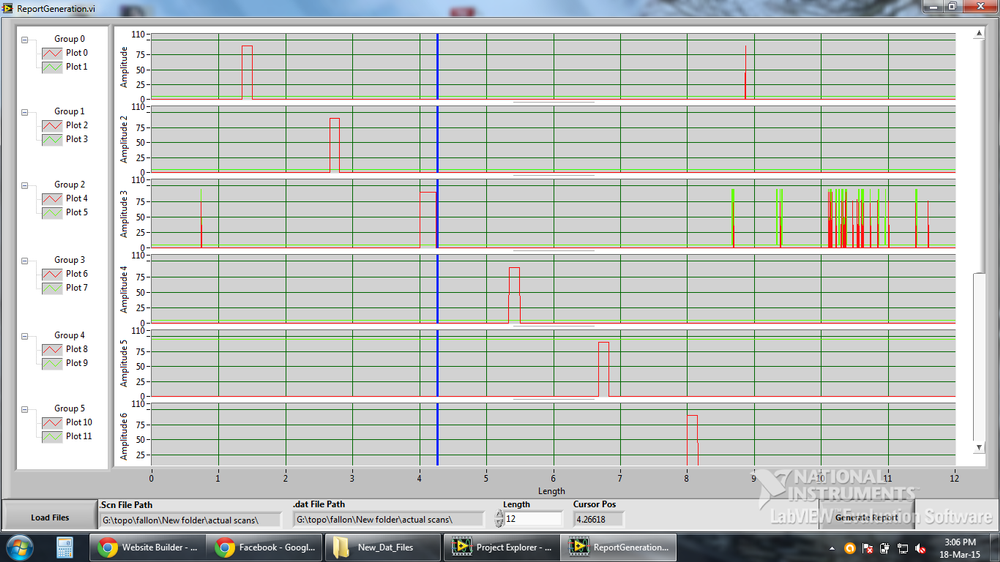Image resolution: width=1000 pixels, height=562 pixels.
Task: Select Plot 10 text in tree
Action: point(79,422)
